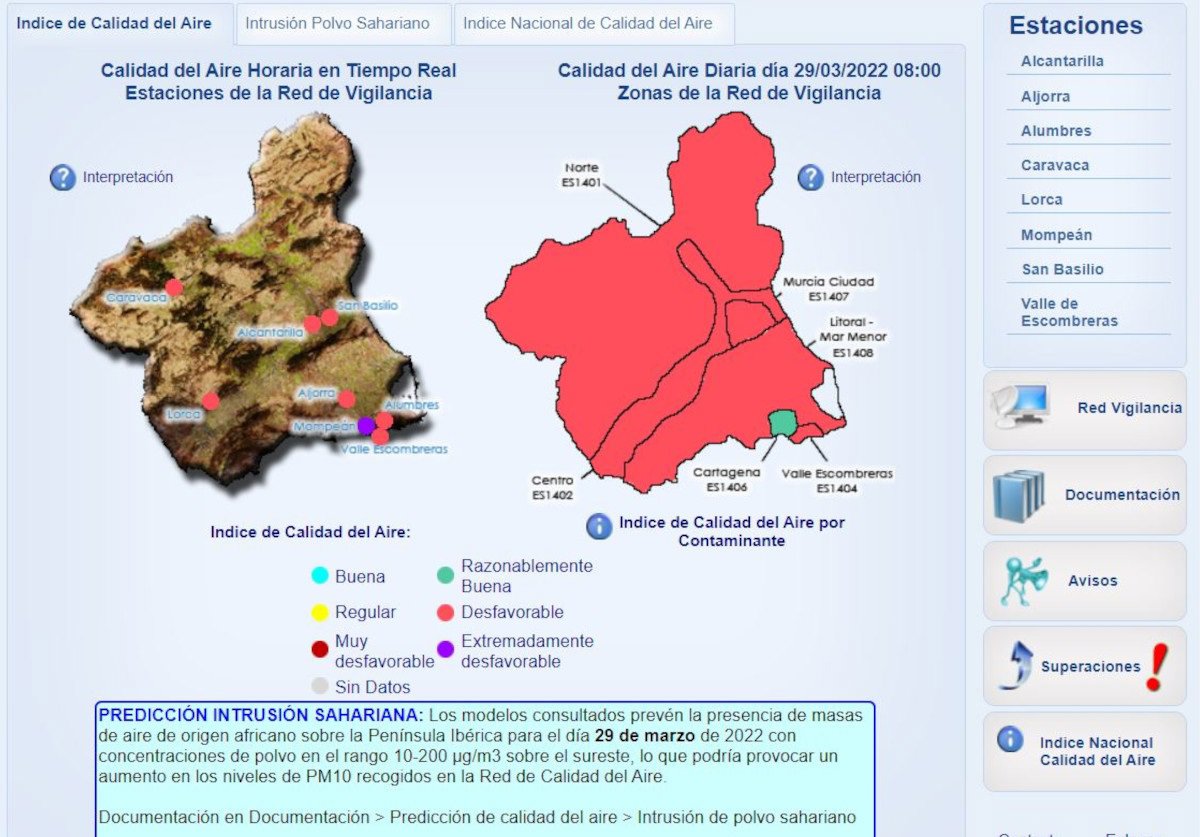
Task: Click the red exclamation mark in Superaciones
Action: (x=1155, y=667)
